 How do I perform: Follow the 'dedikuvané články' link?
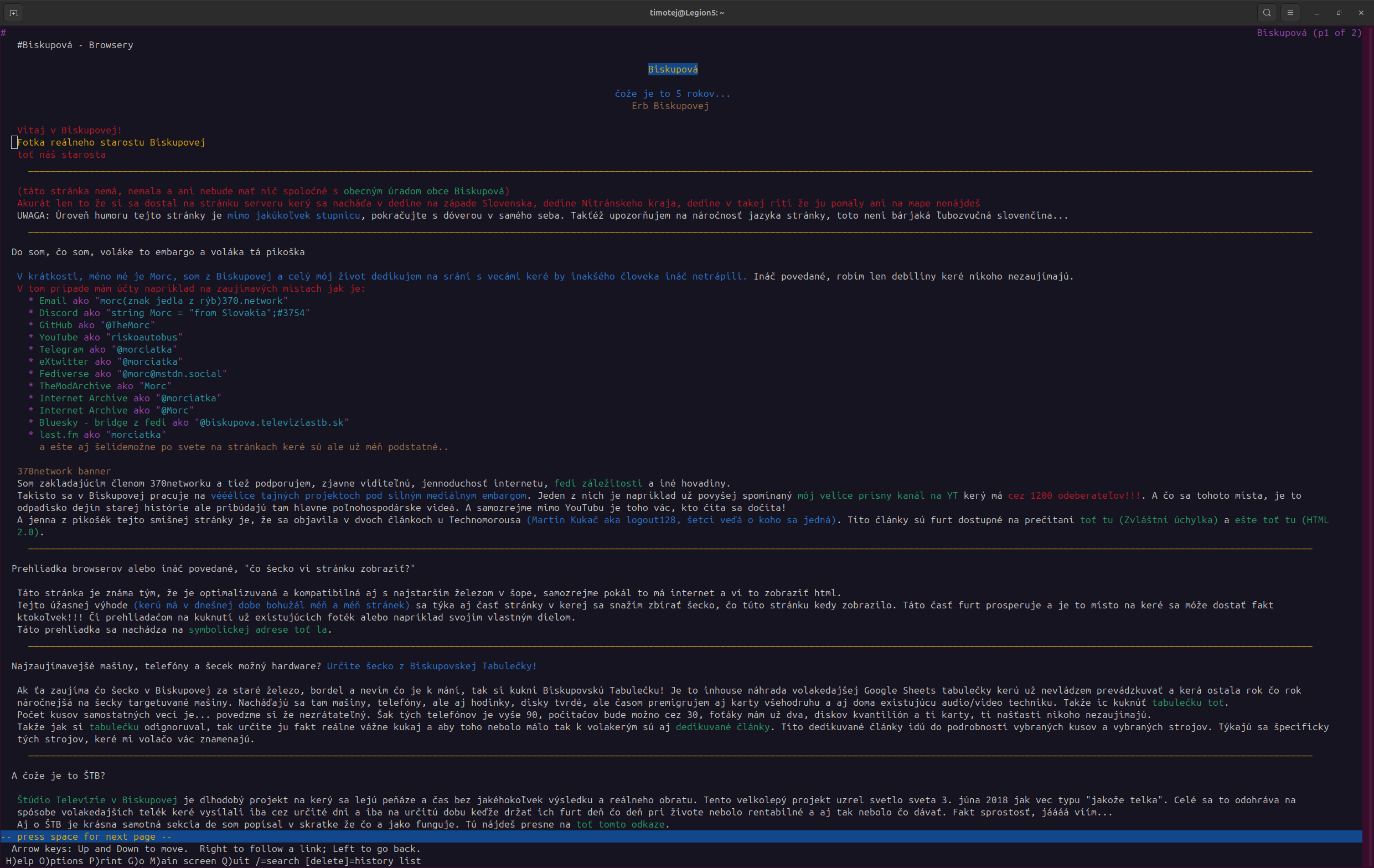click(x=722, y=727)
